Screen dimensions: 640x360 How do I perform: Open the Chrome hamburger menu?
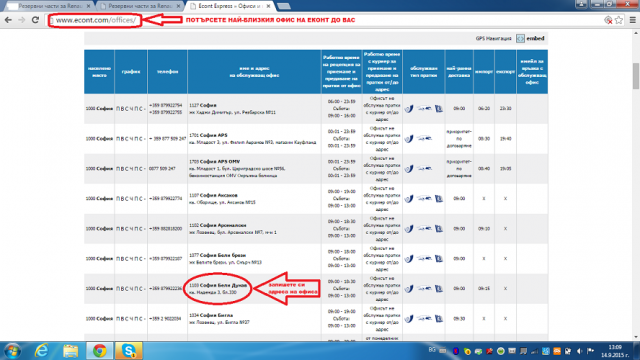click(x=633, y=20)
